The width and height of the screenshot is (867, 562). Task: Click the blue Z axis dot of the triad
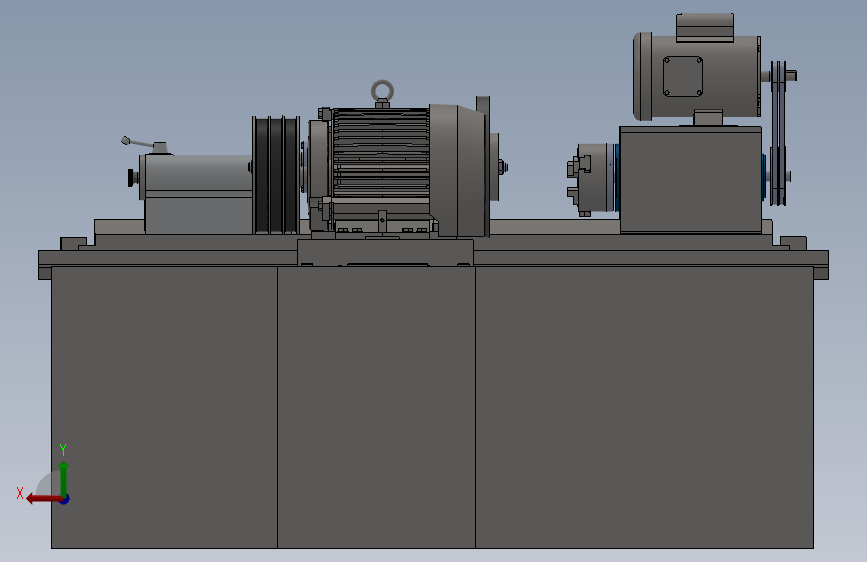pos(65,499)
